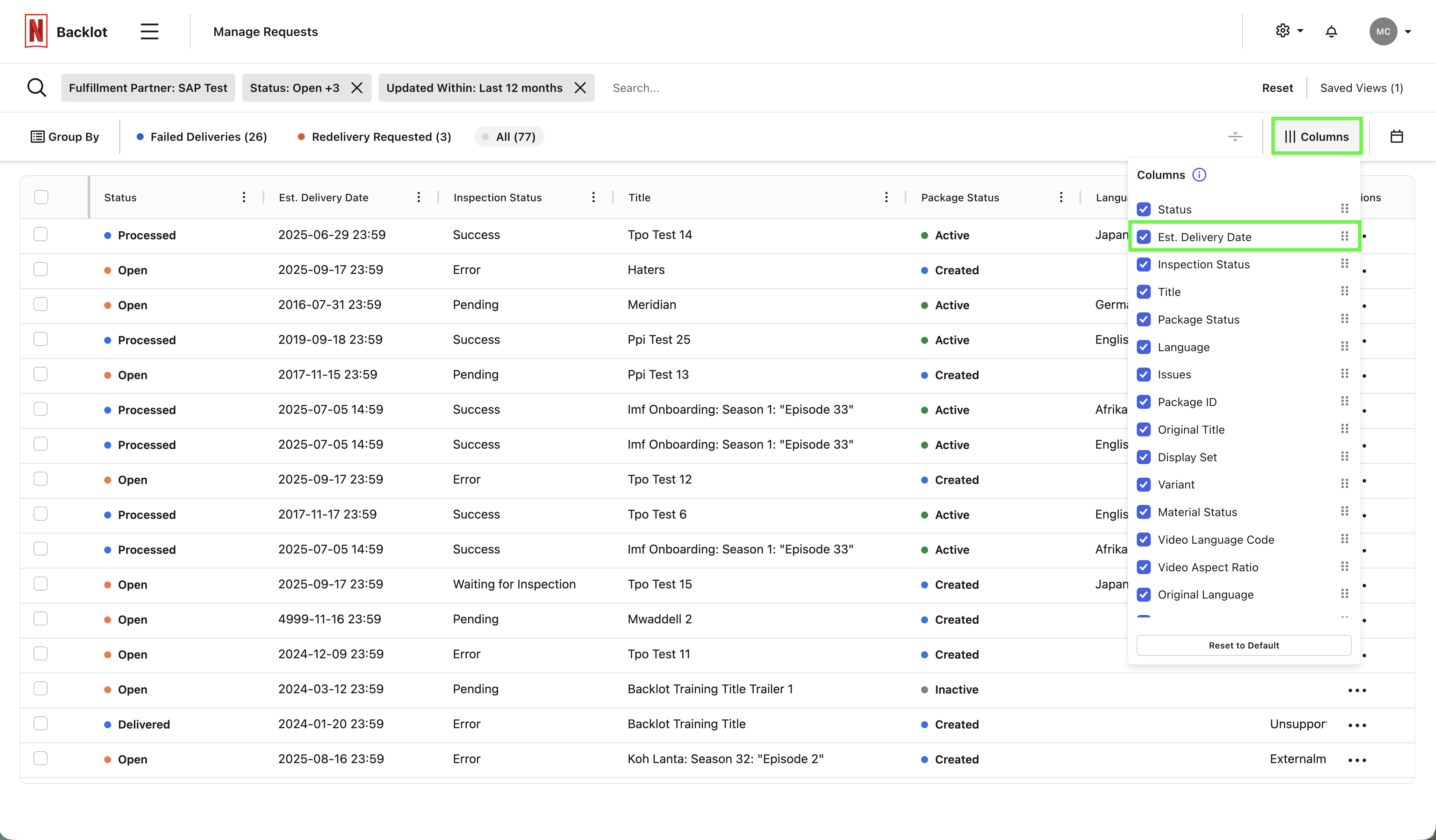
Task: Click the Columns info icon
Action: click(x=1199, y=175)
